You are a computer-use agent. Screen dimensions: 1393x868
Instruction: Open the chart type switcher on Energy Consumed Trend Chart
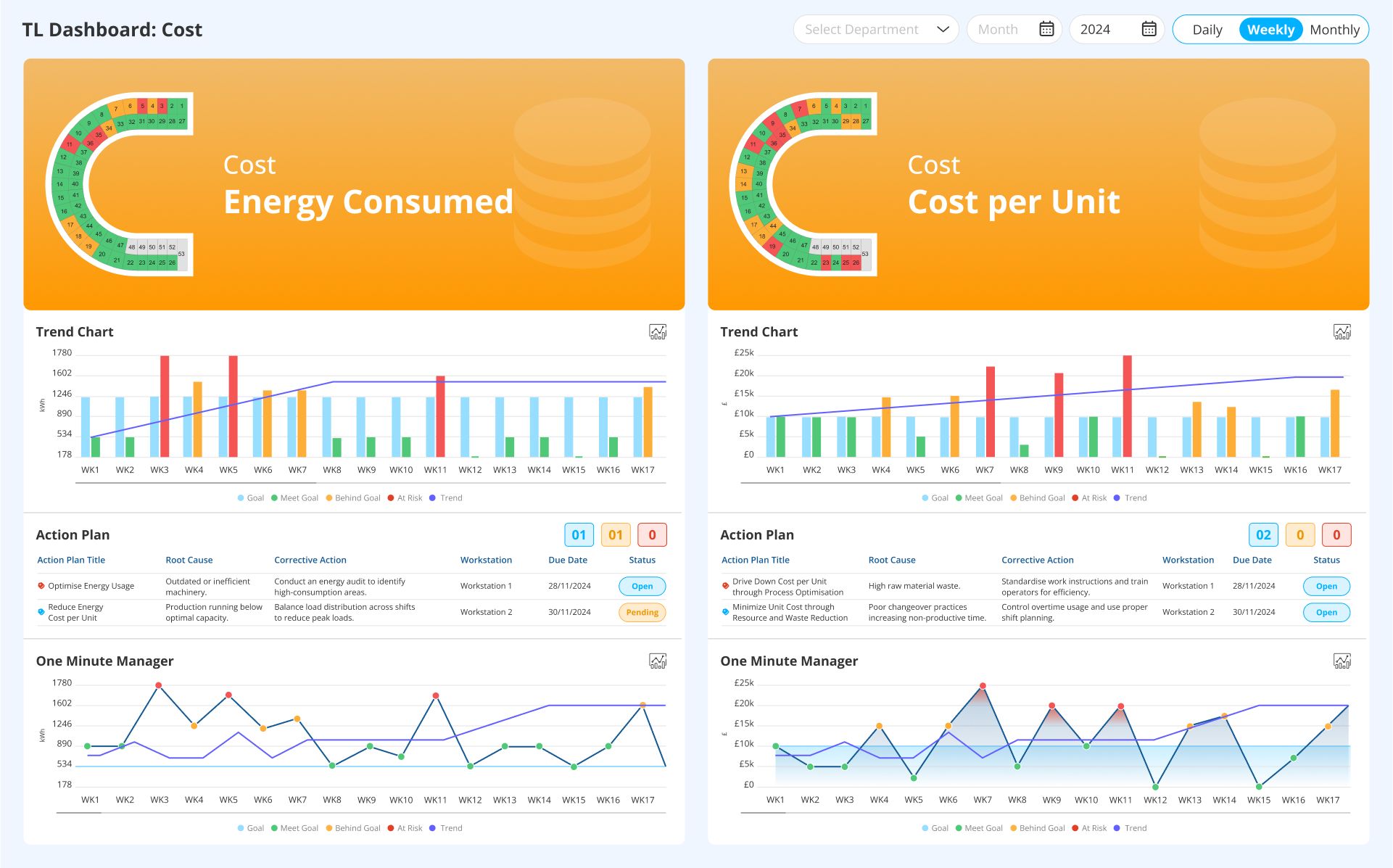tap(657, 331)
